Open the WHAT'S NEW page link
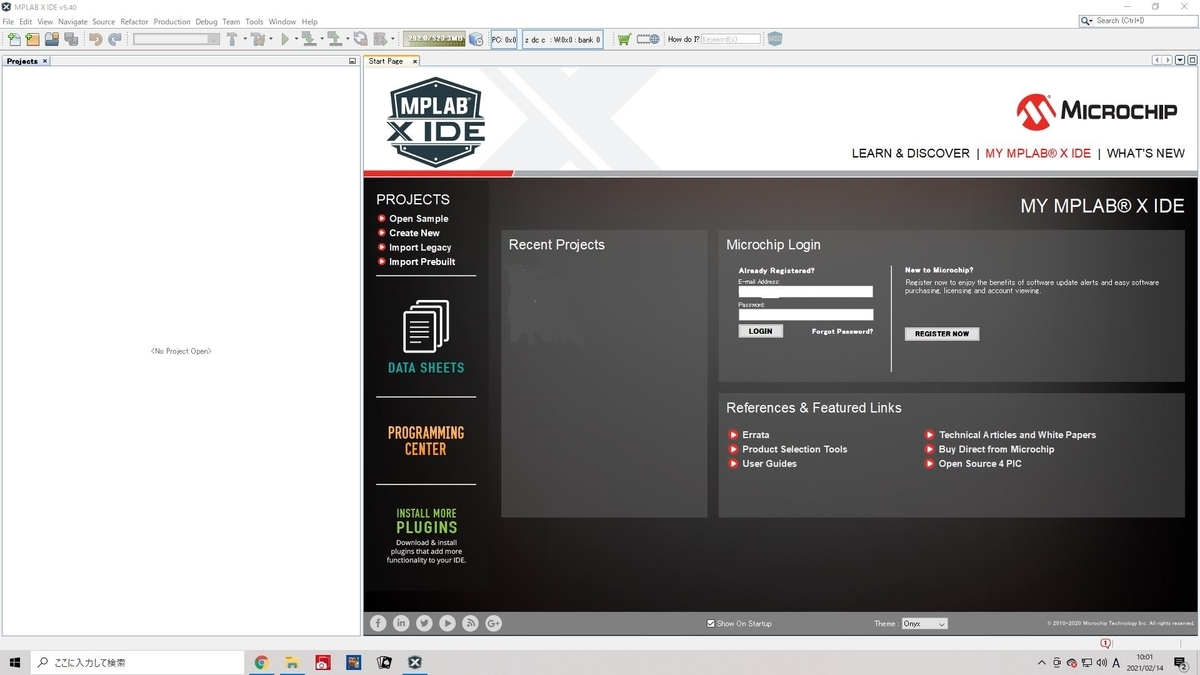The height and width of the screenshot is (675, 1200). 1146,153
